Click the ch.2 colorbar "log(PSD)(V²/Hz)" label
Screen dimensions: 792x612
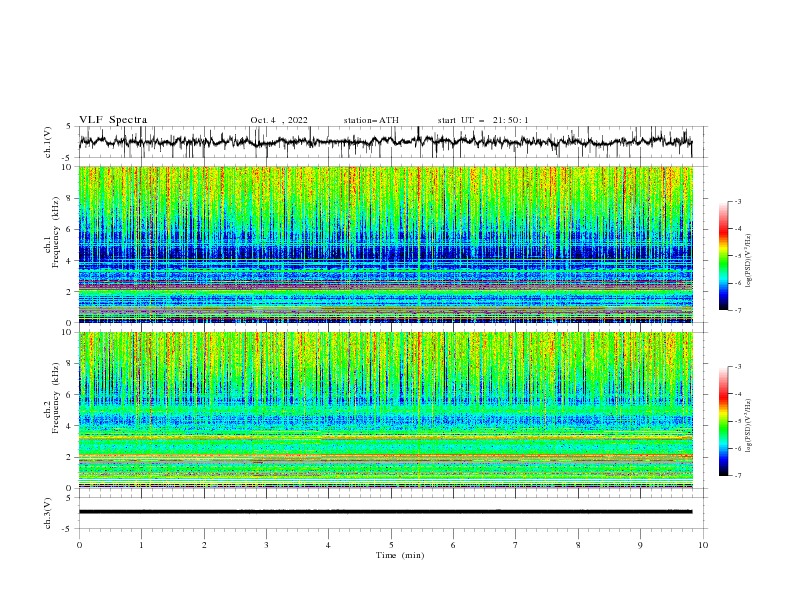pyautogui.click(x=749, y=425)
